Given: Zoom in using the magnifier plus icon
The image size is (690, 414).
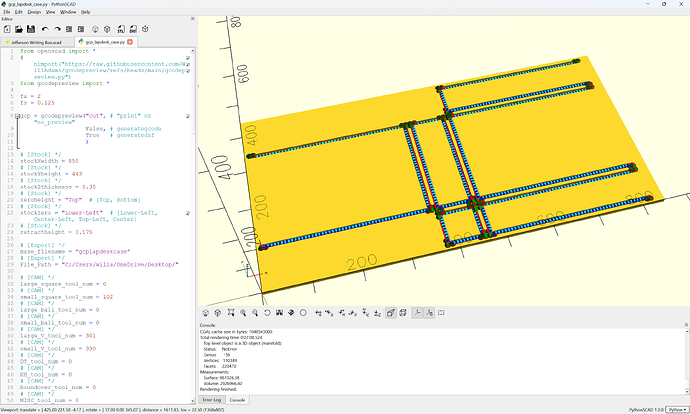Looking at the screenshot, I should [243, 313].
